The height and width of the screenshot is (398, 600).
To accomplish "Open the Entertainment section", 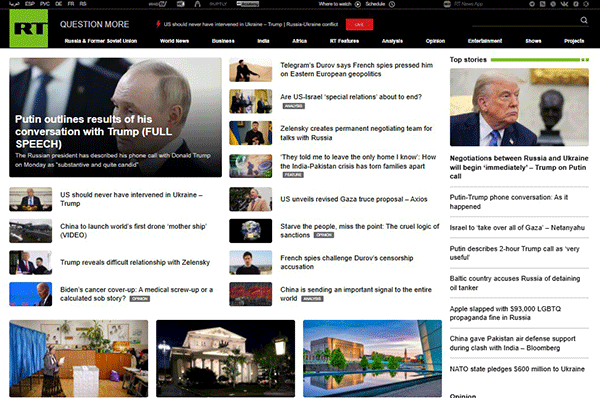I will (x=485, y=41).
